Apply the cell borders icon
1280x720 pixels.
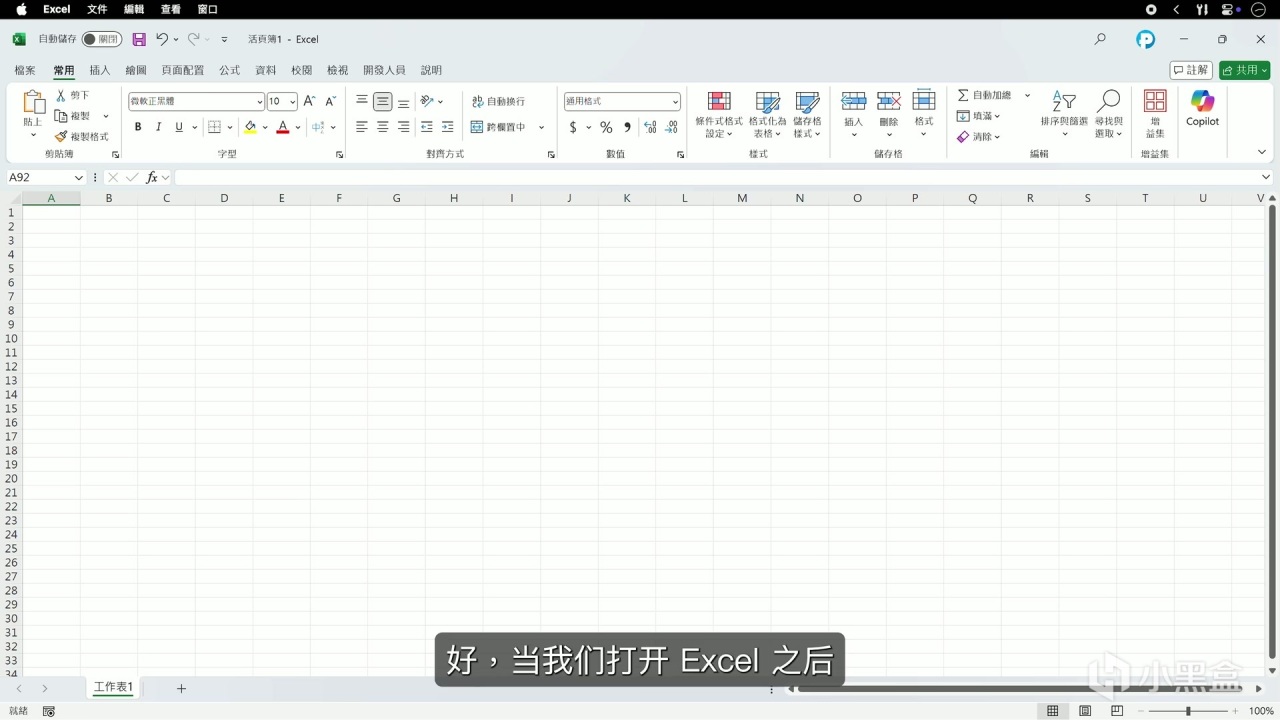point(214,127)
